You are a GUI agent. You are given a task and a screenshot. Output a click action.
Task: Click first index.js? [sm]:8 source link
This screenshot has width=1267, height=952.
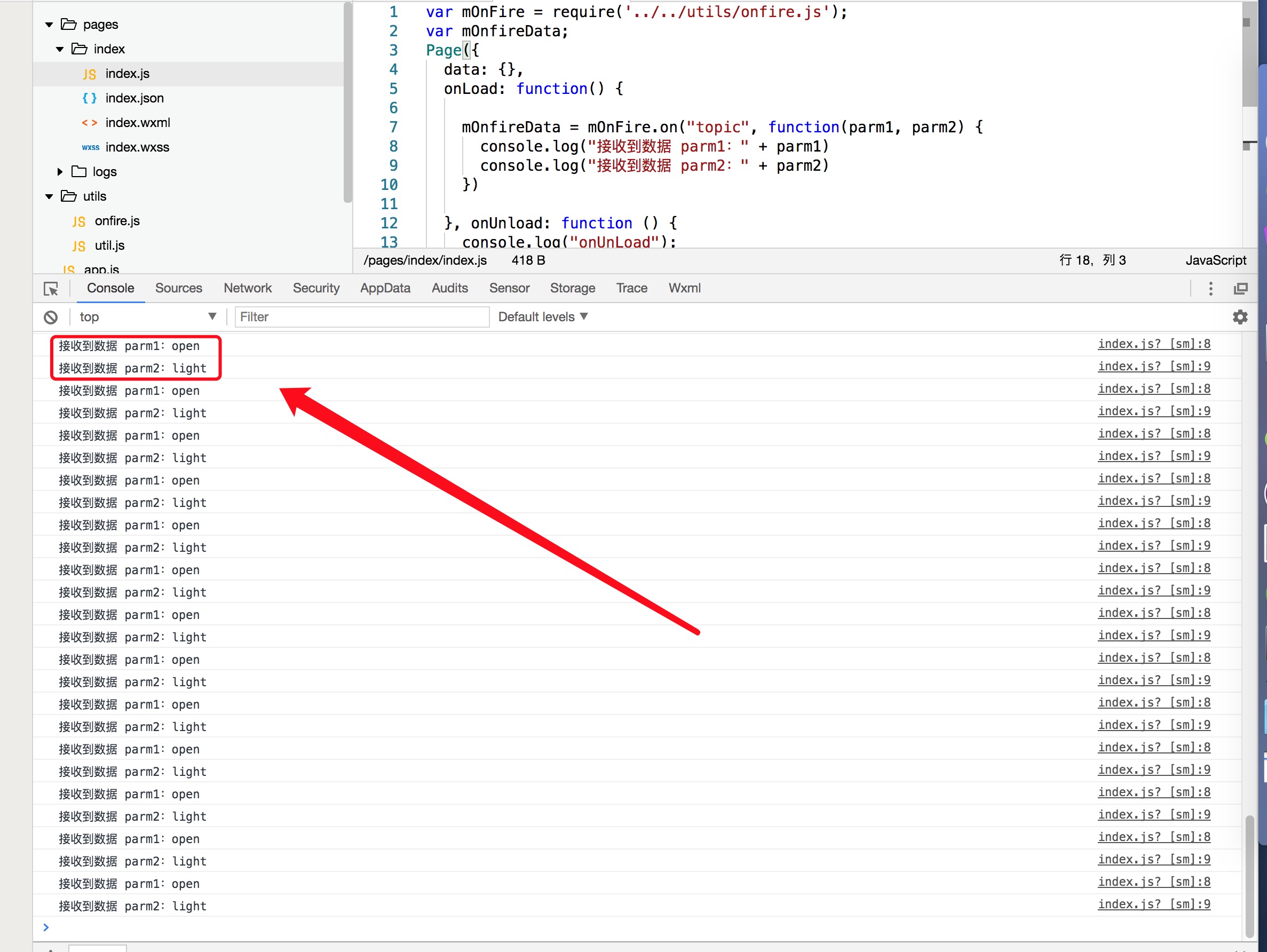pos(1153,344)
